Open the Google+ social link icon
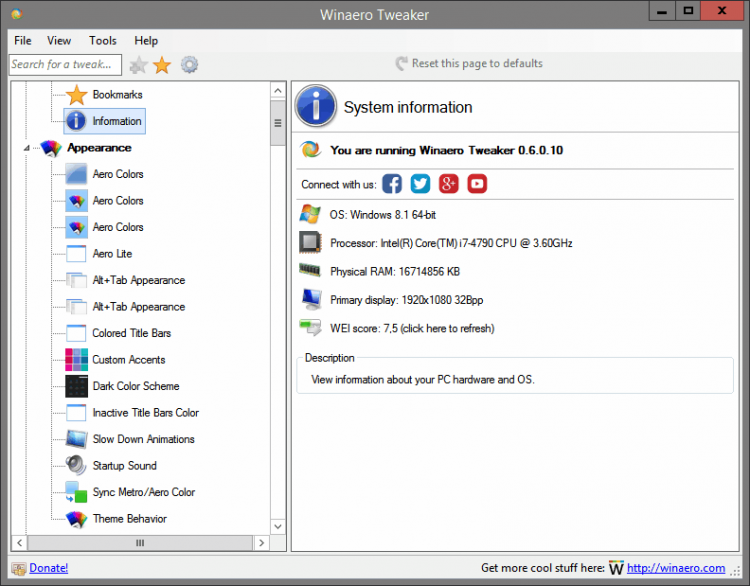Viewport: 750px width, 586px height. 449,184
